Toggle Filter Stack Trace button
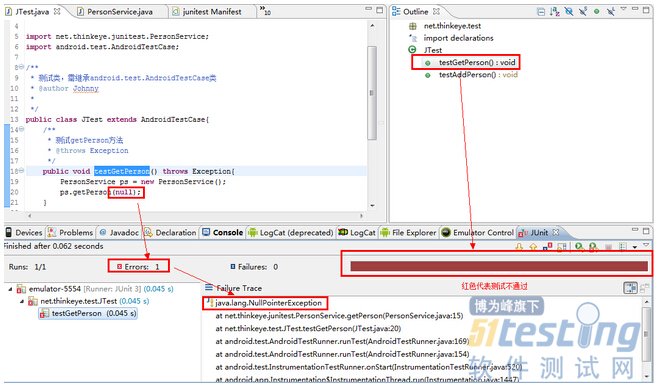Viewport: 657px width, 386px height. tap(631, 288)
